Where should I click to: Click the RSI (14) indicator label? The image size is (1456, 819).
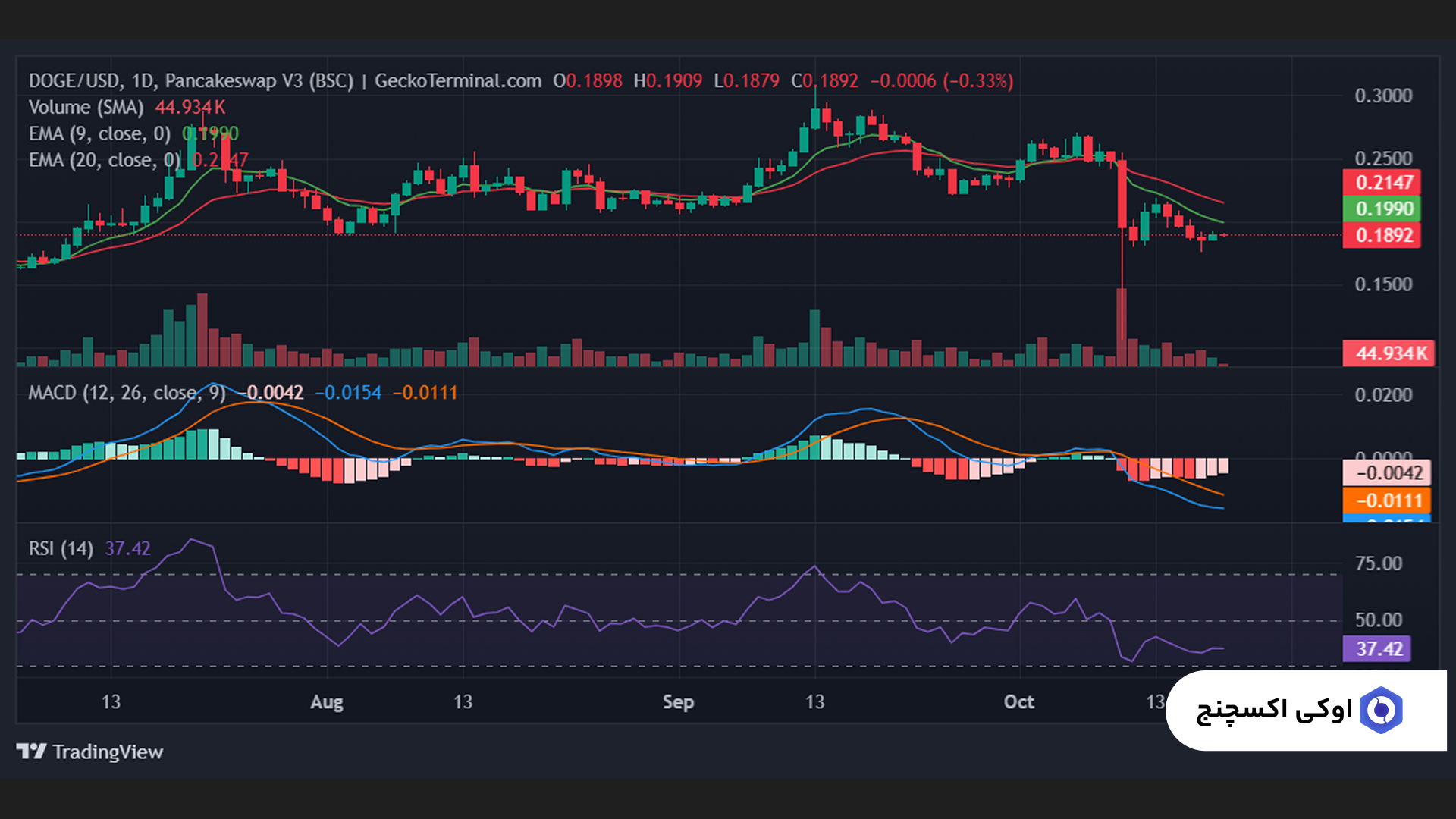[61, 548]
